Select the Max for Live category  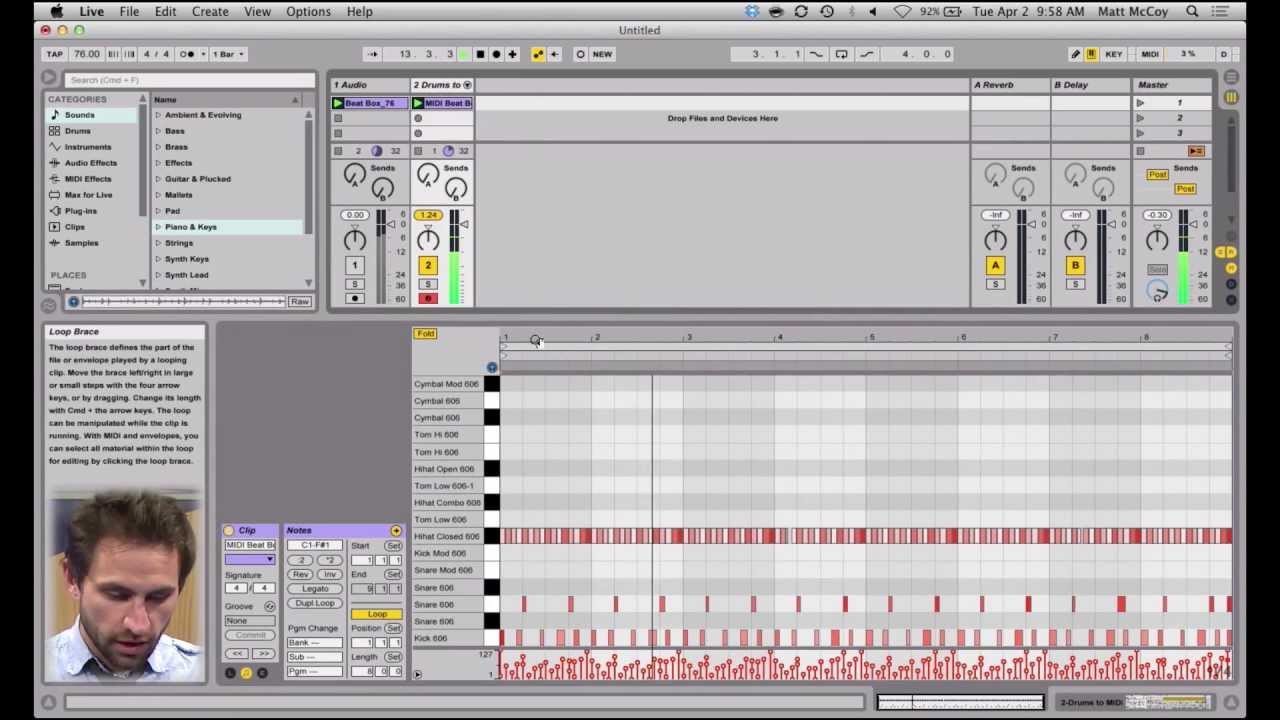tap(88, 195)
